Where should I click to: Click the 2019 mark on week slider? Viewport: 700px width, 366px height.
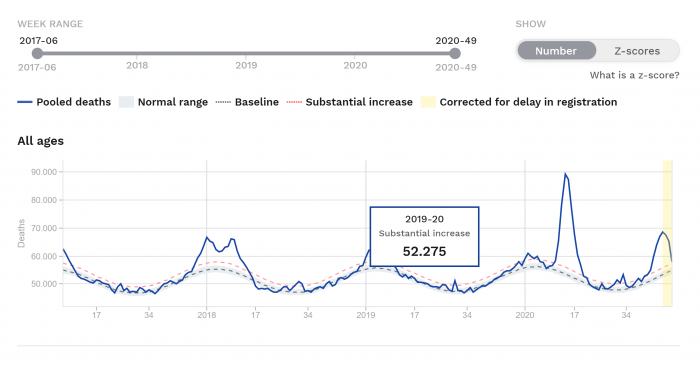(x=246, y=65)
